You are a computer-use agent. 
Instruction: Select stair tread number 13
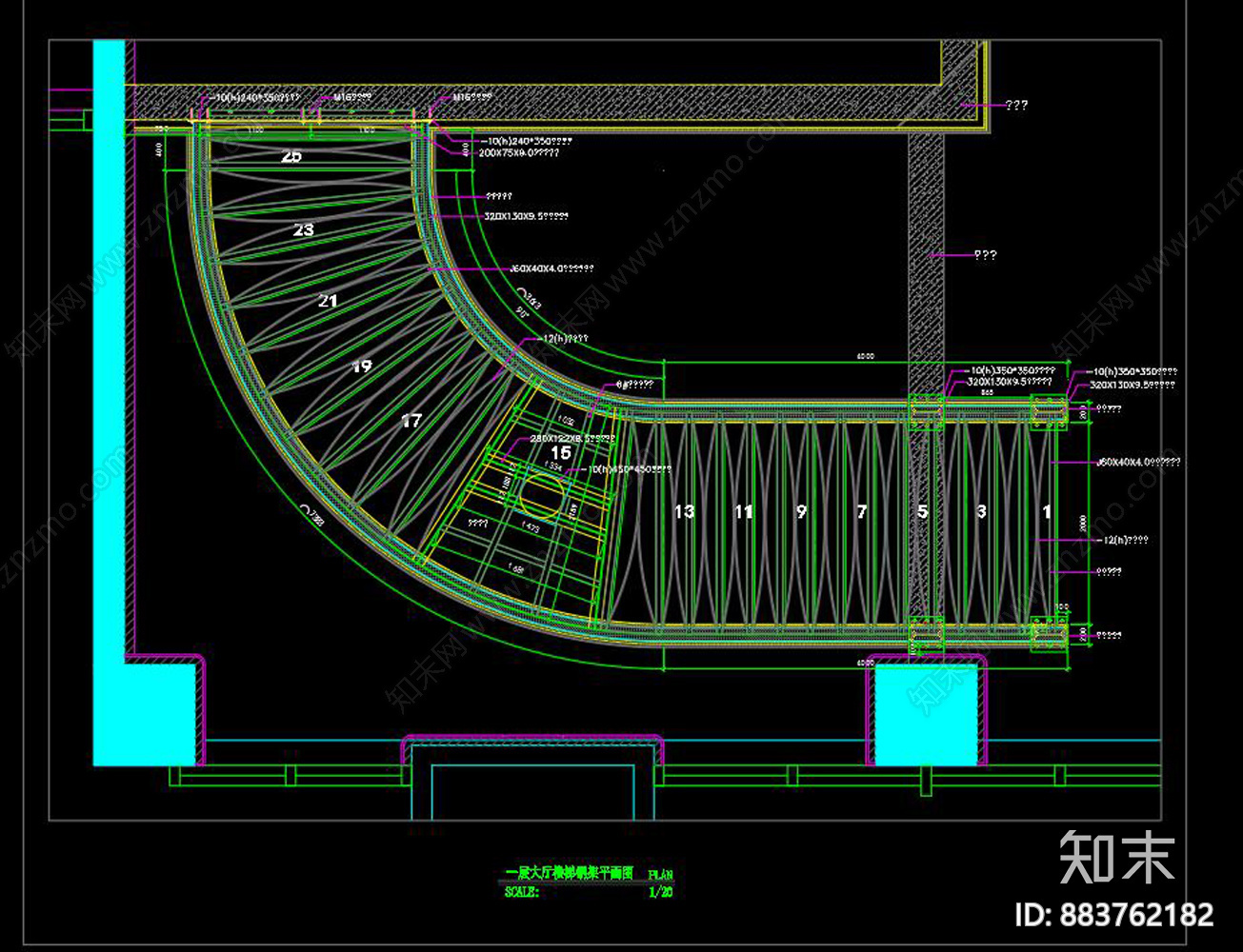tap(684, 512)
